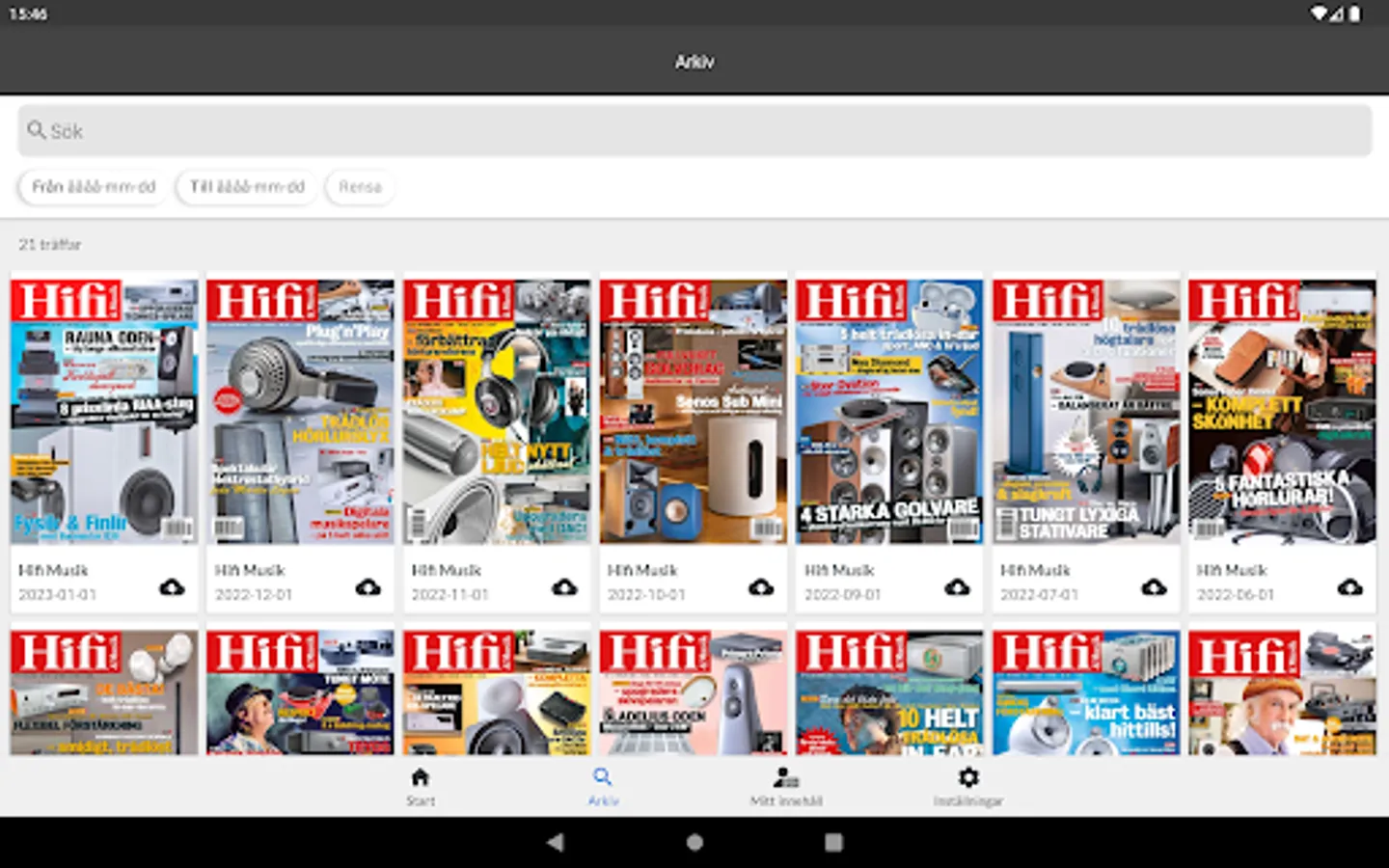Click the search magnifier icon in search bar
This screenshot has height=868, width=1389.
pos(37,129)
